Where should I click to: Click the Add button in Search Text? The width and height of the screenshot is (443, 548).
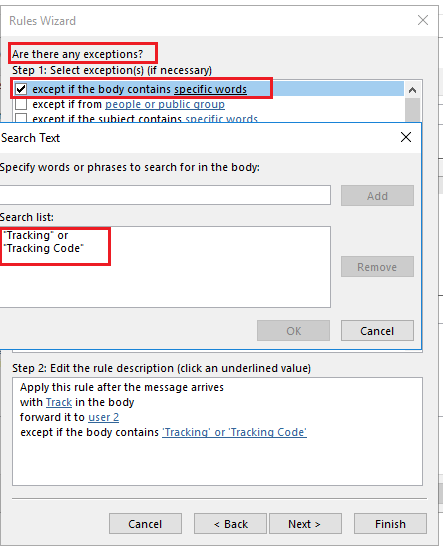tap(377, 196)
